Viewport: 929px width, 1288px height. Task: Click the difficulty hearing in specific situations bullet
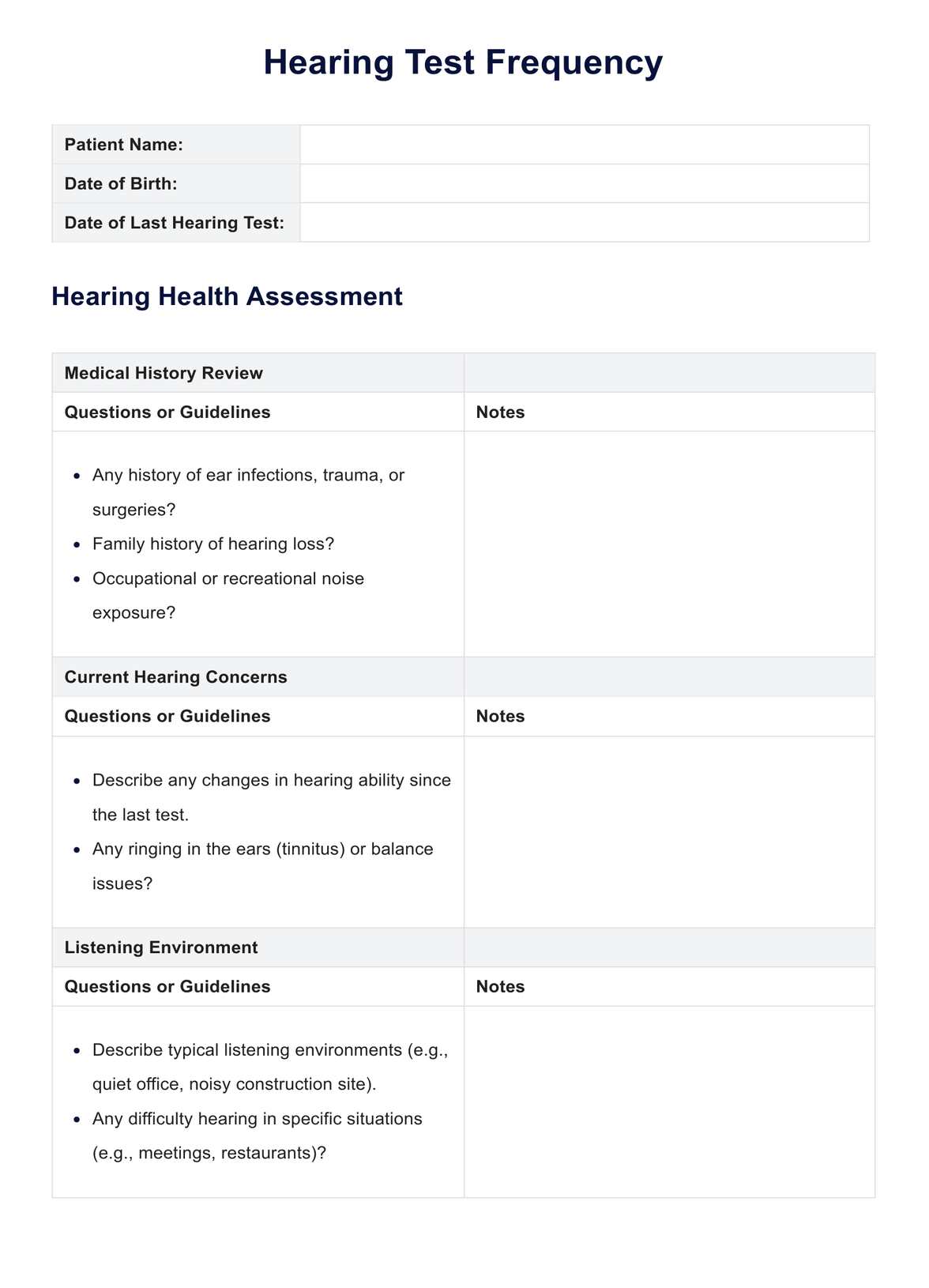257,1119
